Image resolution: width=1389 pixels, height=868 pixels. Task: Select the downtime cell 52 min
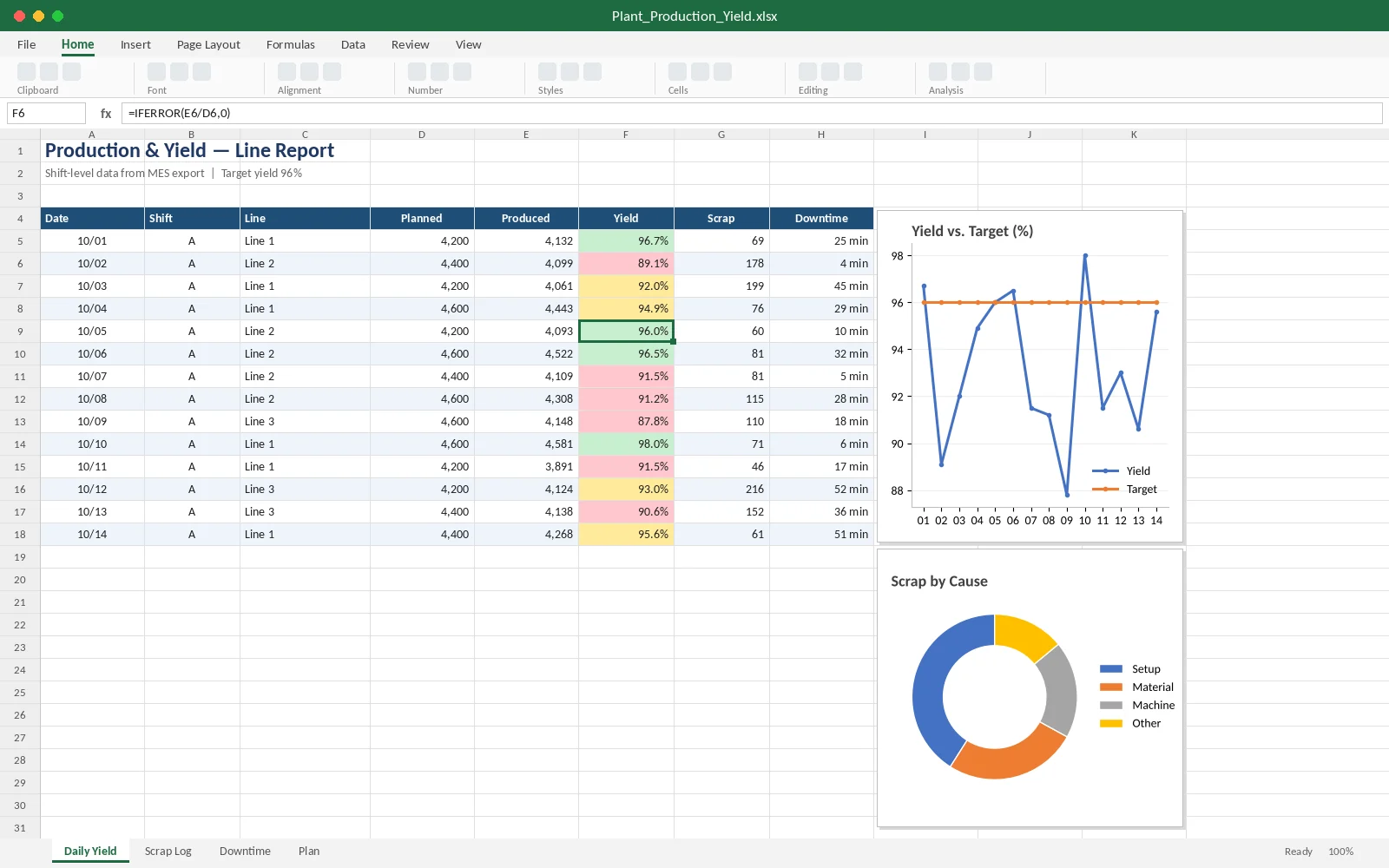point(821,490)
